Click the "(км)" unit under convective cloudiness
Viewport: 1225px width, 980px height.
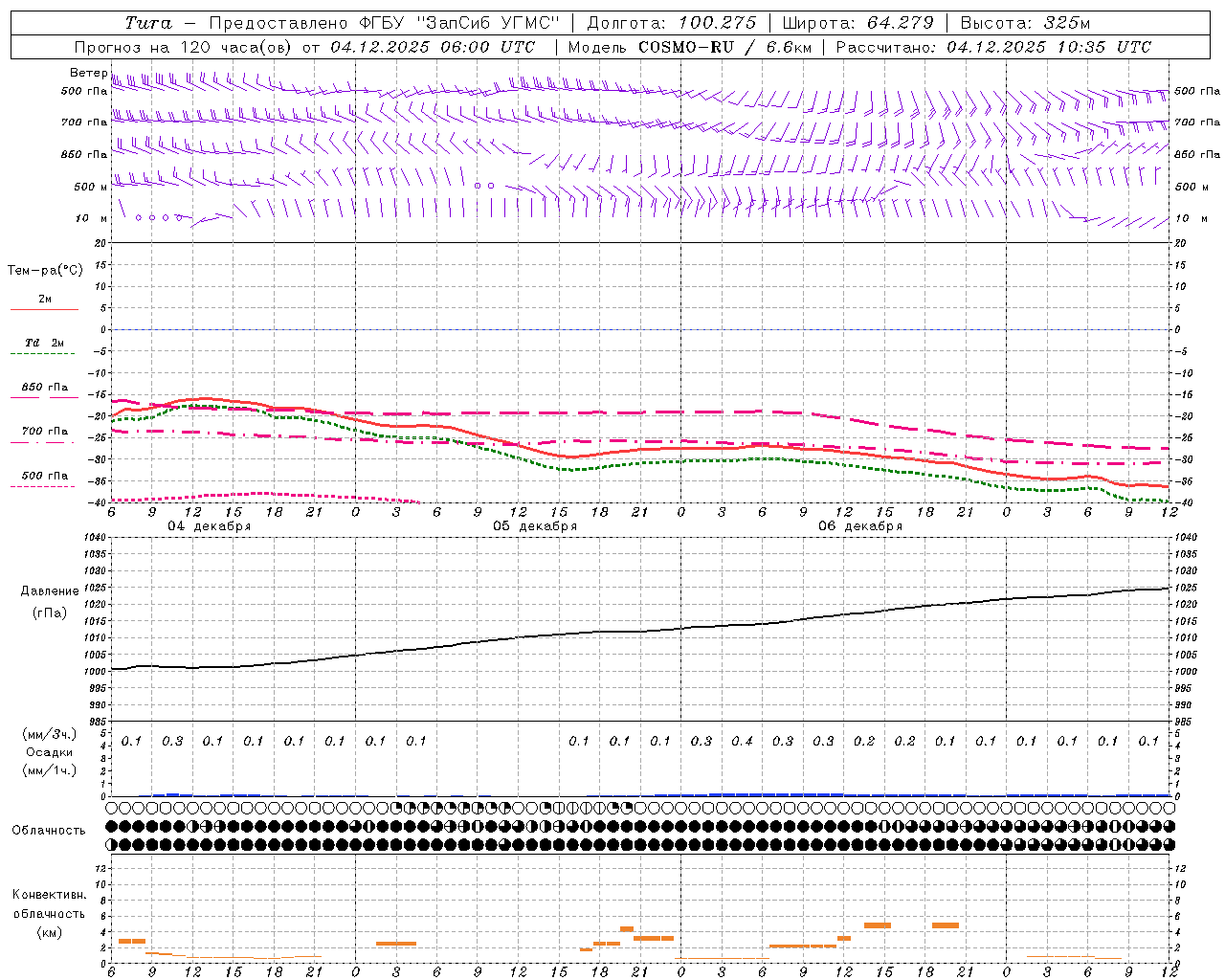pyautogui.click(x=50, y=932)
